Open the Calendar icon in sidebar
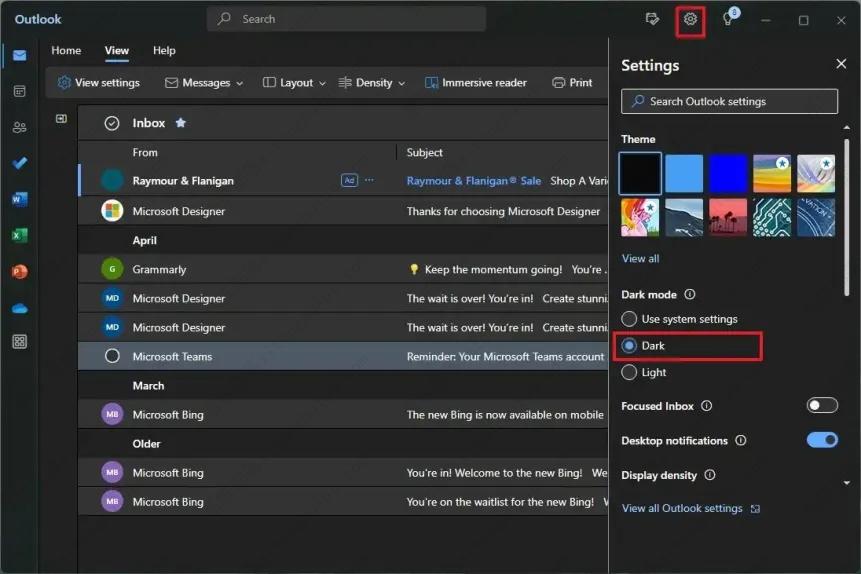The height and width of the screenshot is (574, 861). (20, 91)
